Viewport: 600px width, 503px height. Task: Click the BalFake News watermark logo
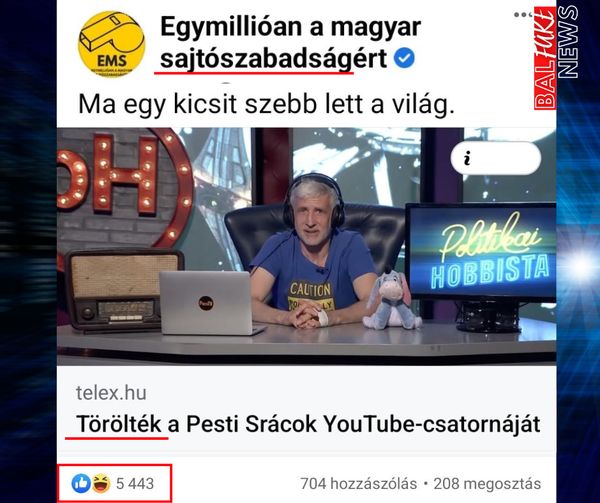[x=556, y=57]
